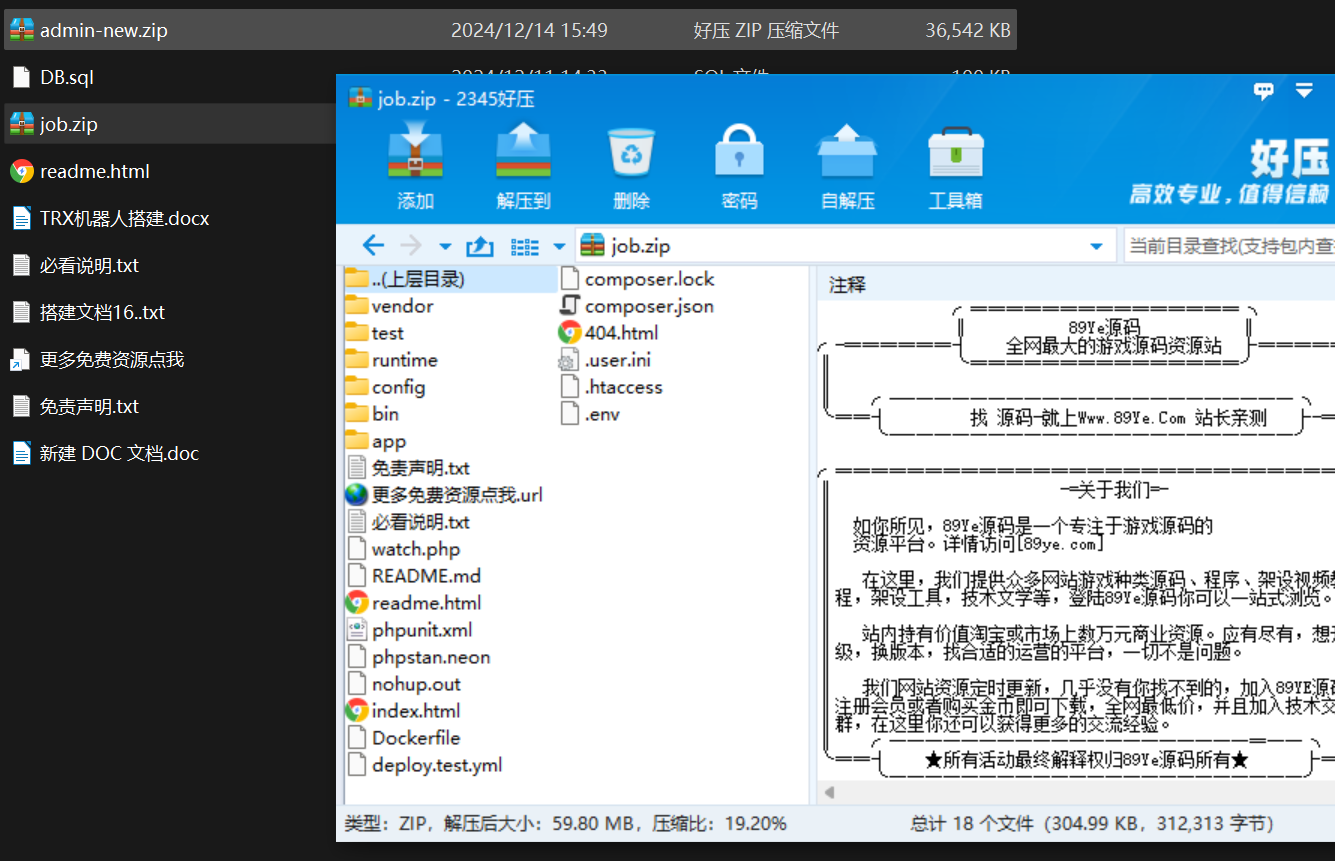Open the address bar path dropdown
This screenshot has width=1335, height=861.
(x=1096, y=246)
